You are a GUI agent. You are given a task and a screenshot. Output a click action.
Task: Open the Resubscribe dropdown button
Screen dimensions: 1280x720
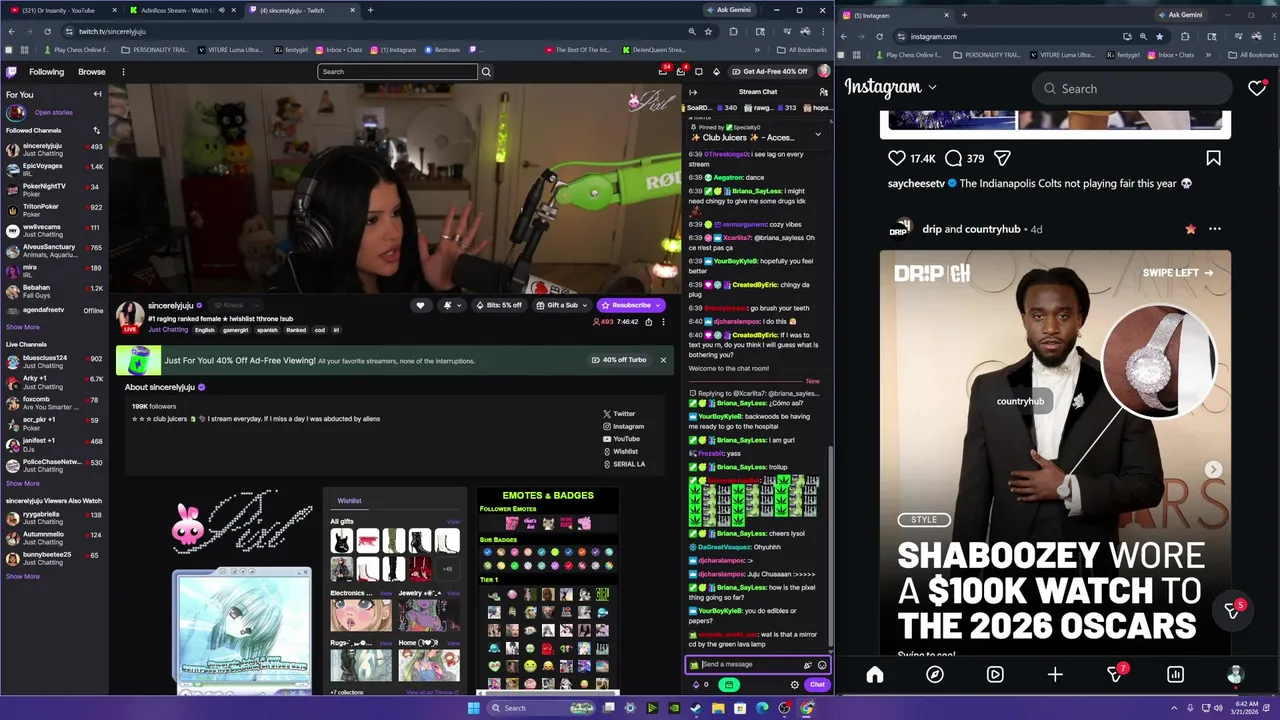(656, 305)
